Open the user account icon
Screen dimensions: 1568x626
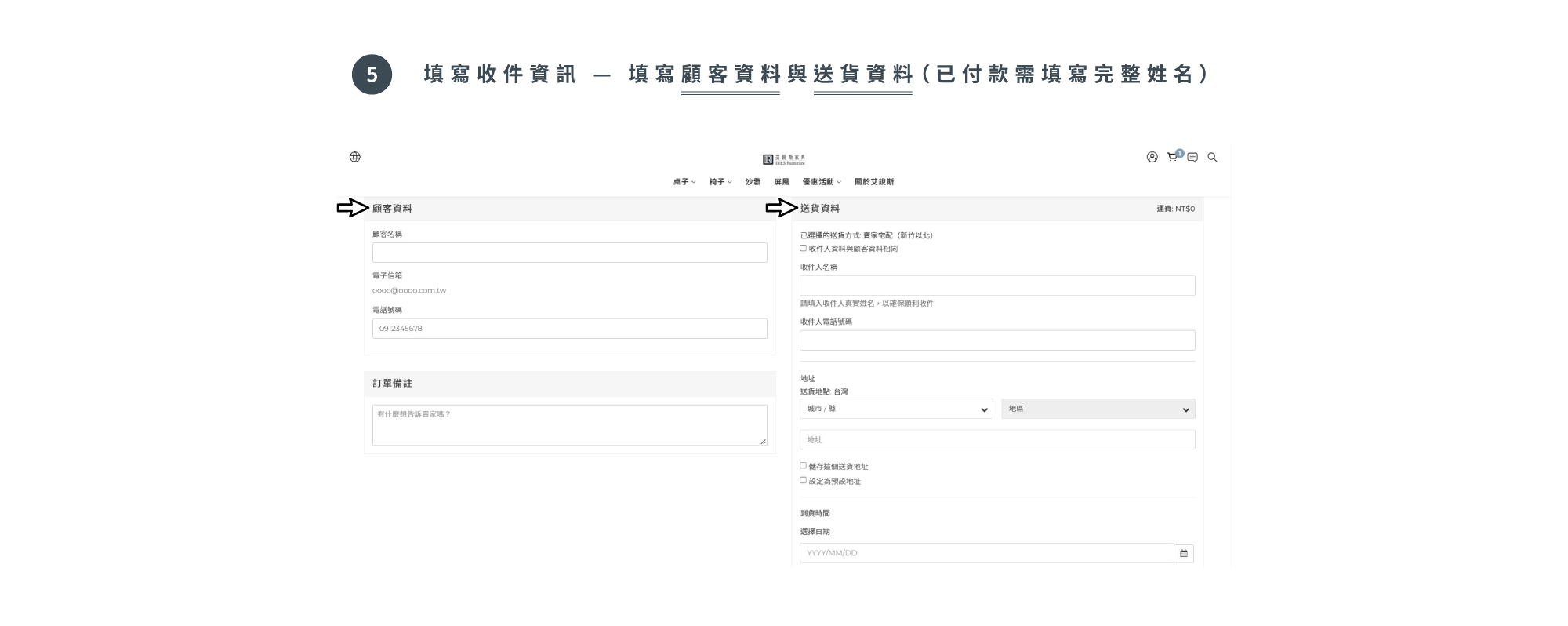[1152, 157]
